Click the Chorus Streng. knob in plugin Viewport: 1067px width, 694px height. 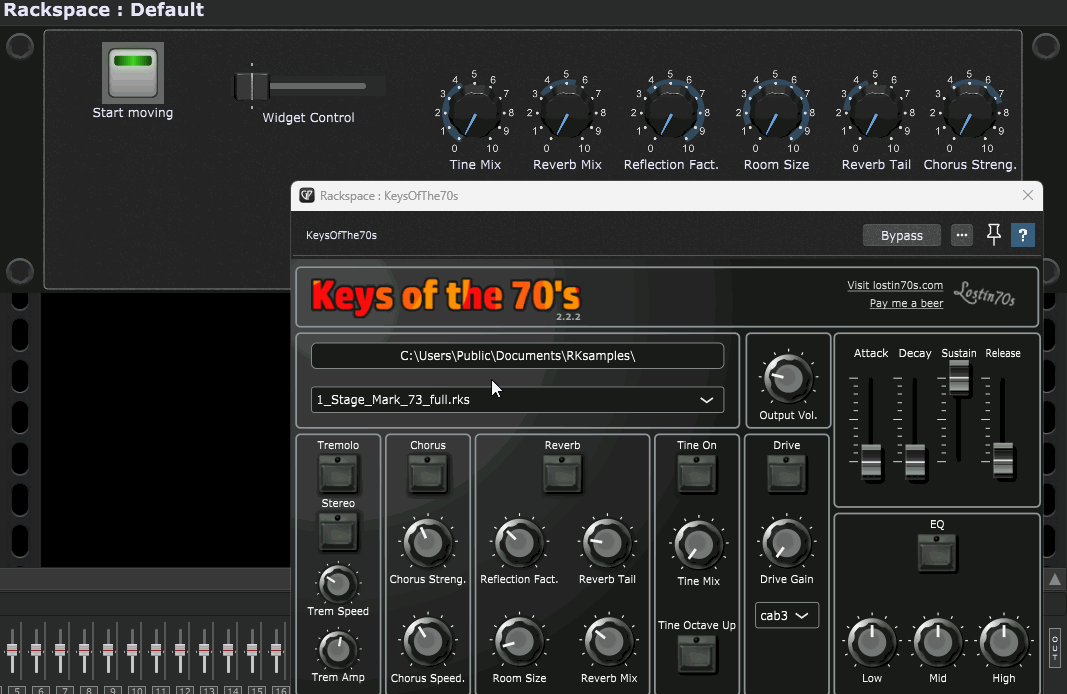(x=427, y=543)
